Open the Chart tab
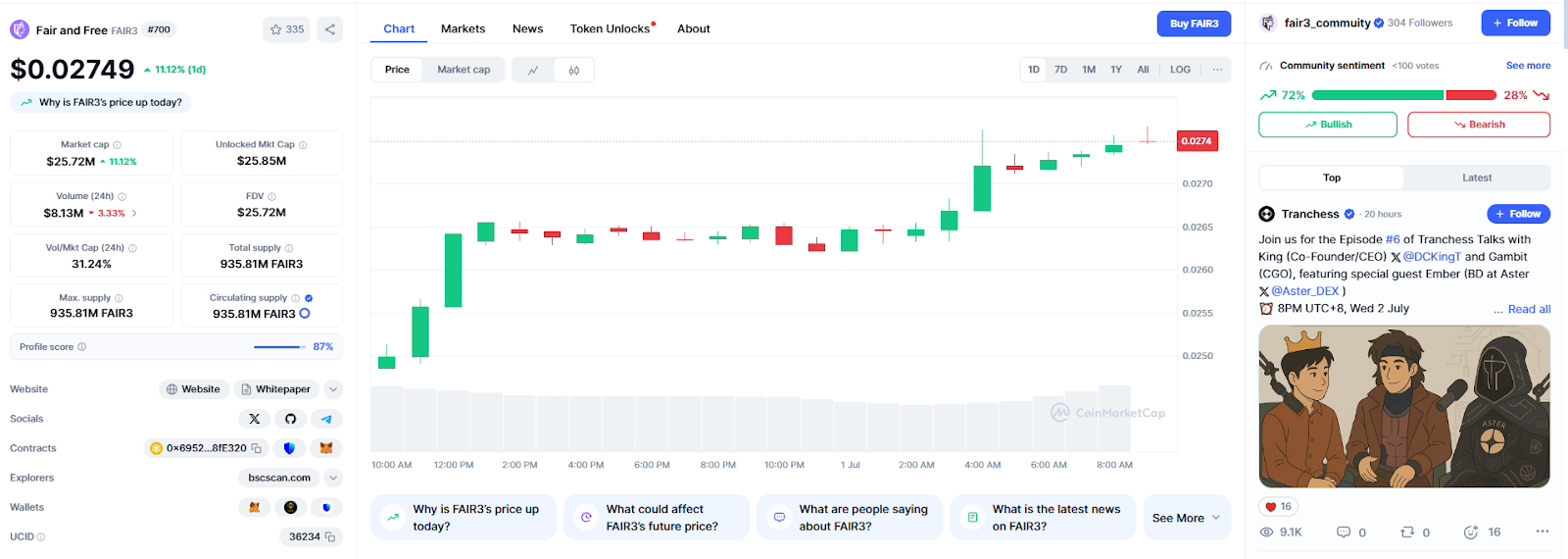1568x559 pixels. (399, 28)
